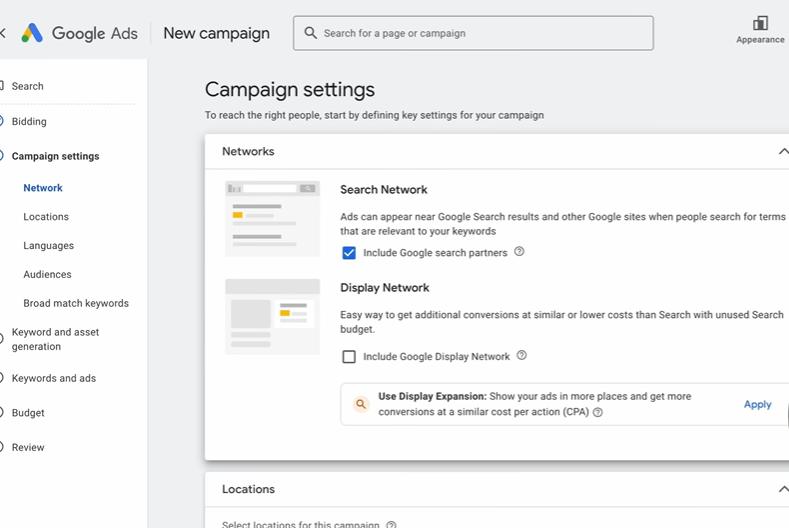789x528 pixels.
Task: Click the Display Expansion magnifier icon
Action: pos(361,405)
